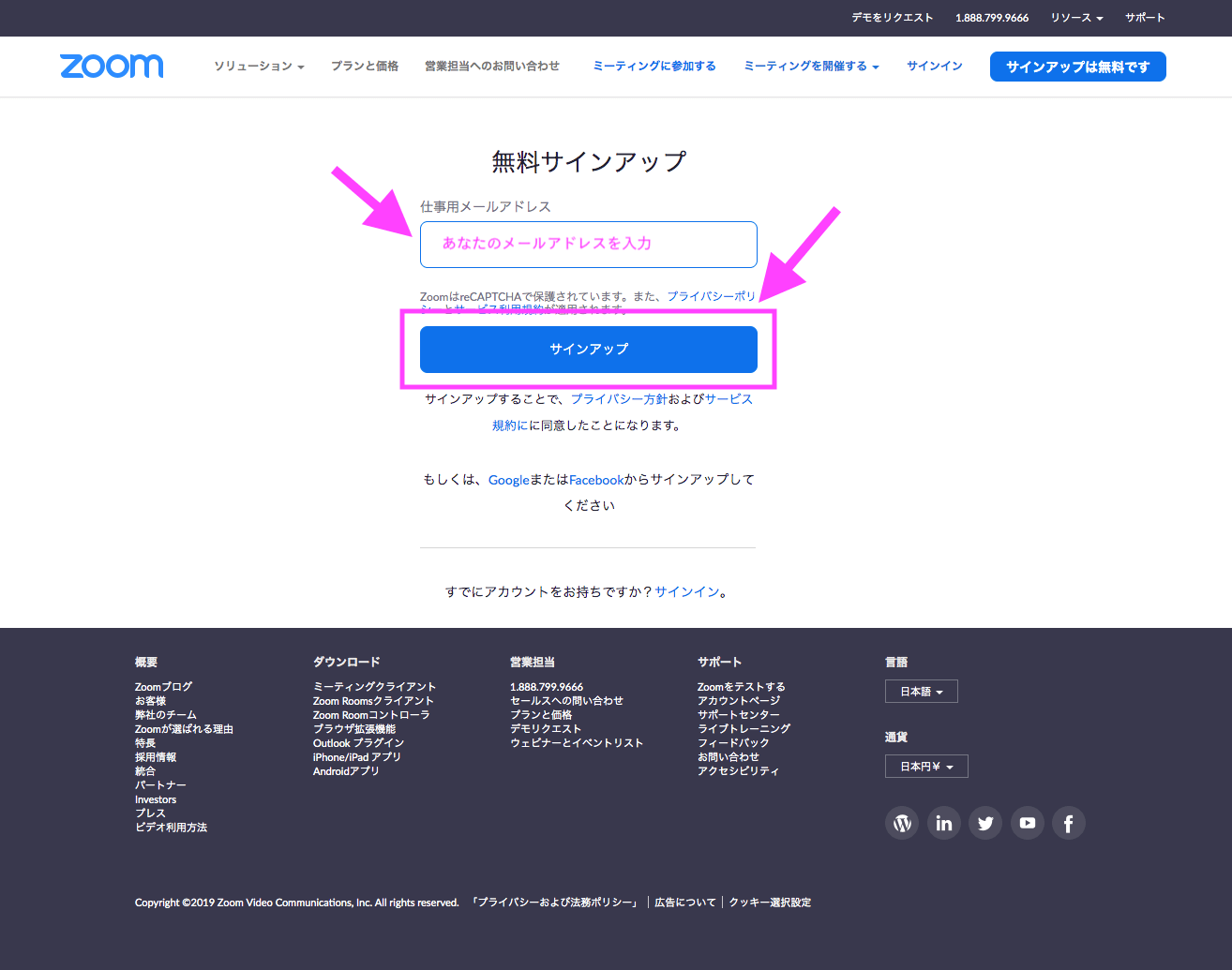
Task: Open パートナー footer link
Action: pos(160,785)
